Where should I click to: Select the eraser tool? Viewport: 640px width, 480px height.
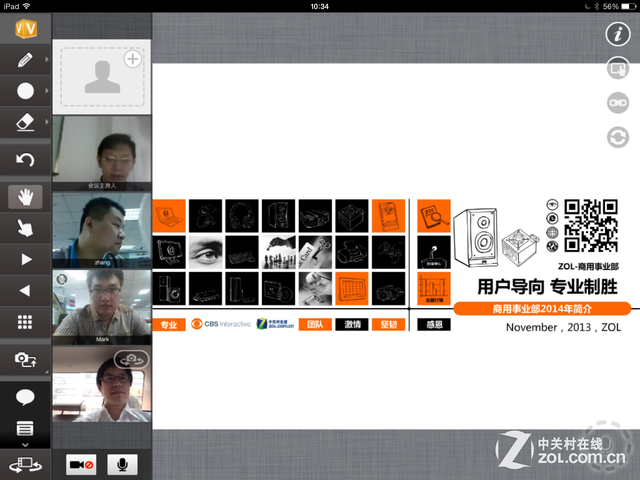pos(25,122)
